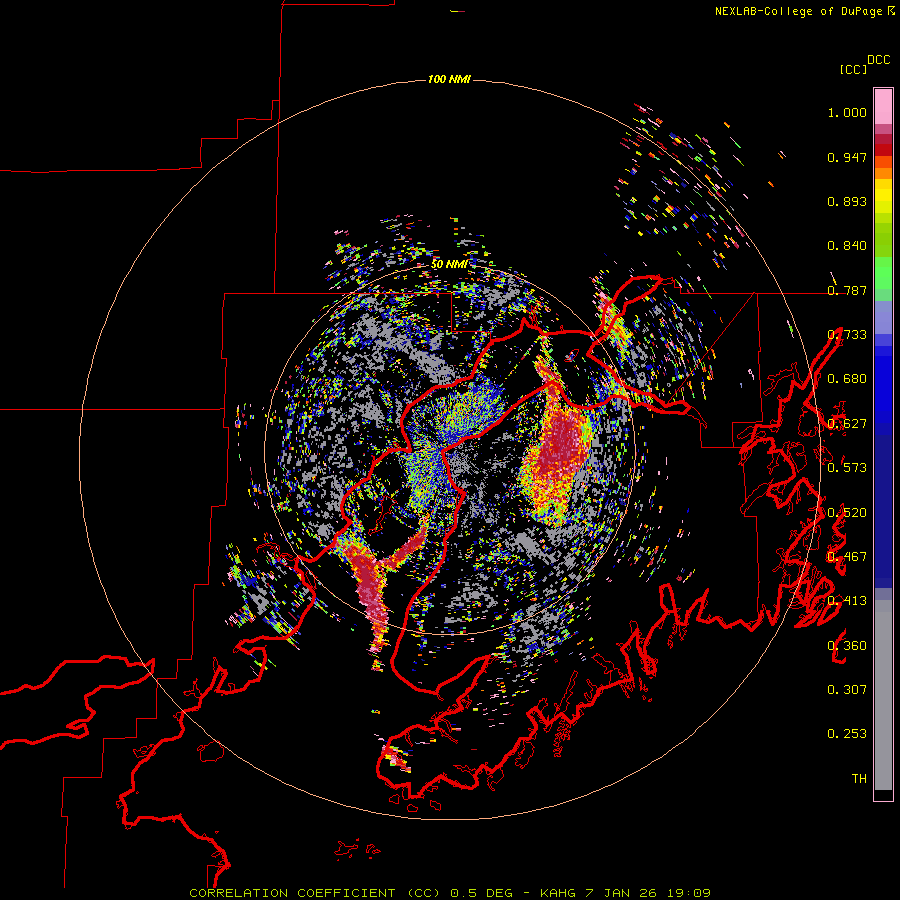
Task: Click the 0.307 legend value
Action: point(847,690)
